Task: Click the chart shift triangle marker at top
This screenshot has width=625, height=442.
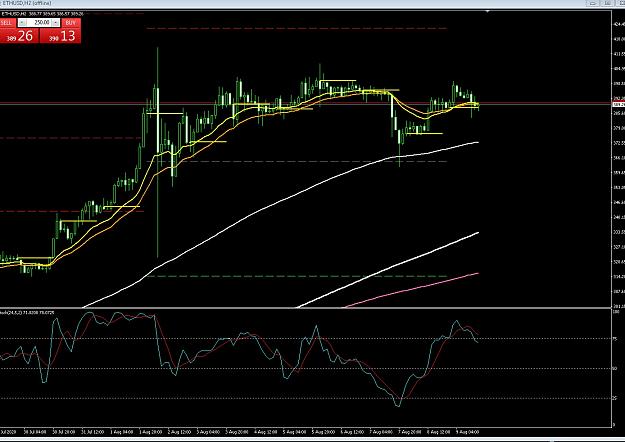Action: coord(487,12)
